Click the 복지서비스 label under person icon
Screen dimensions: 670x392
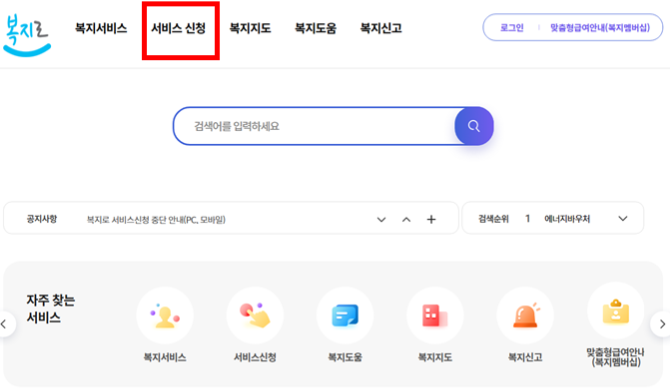pyautogui.click(x=165, y=357)
